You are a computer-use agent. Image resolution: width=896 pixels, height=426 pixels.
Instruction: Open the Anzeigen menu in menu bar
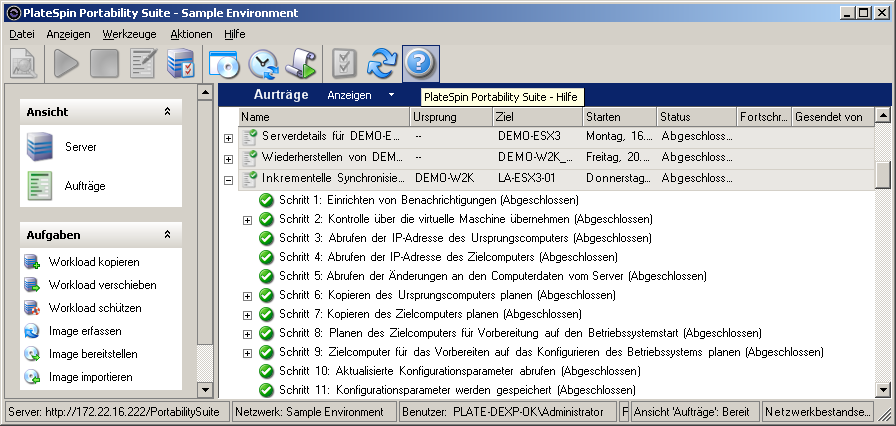[x=69, y=34]
